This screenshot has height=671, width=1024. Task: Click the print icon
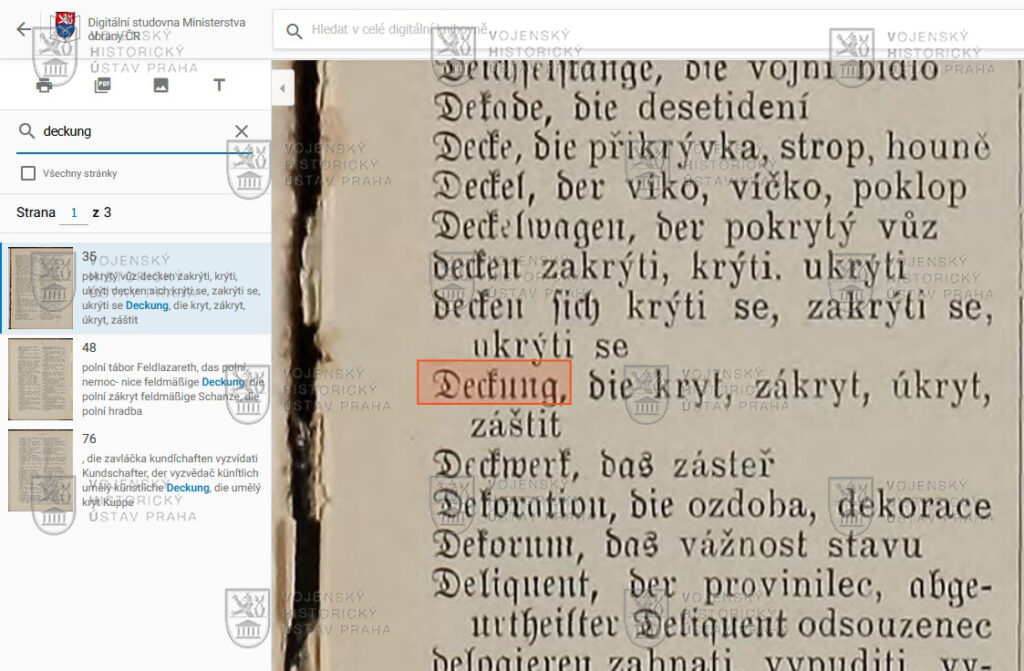(x=44, y=86)
